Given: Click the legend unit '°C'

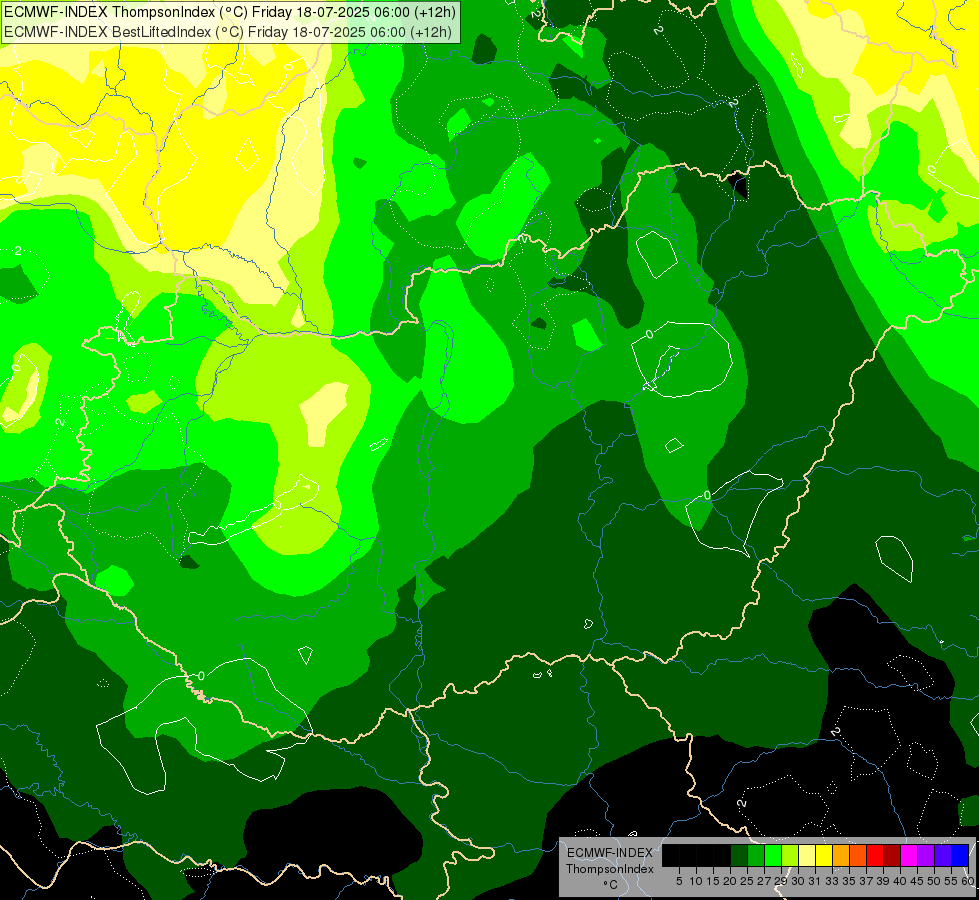Looking at the screenshot, I should tap(610, 885).
